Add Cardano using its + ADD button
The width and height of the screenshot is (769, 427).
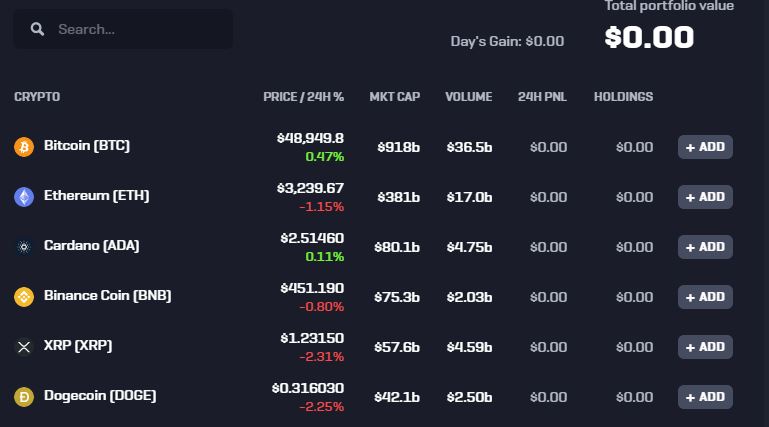click(705, 247)
